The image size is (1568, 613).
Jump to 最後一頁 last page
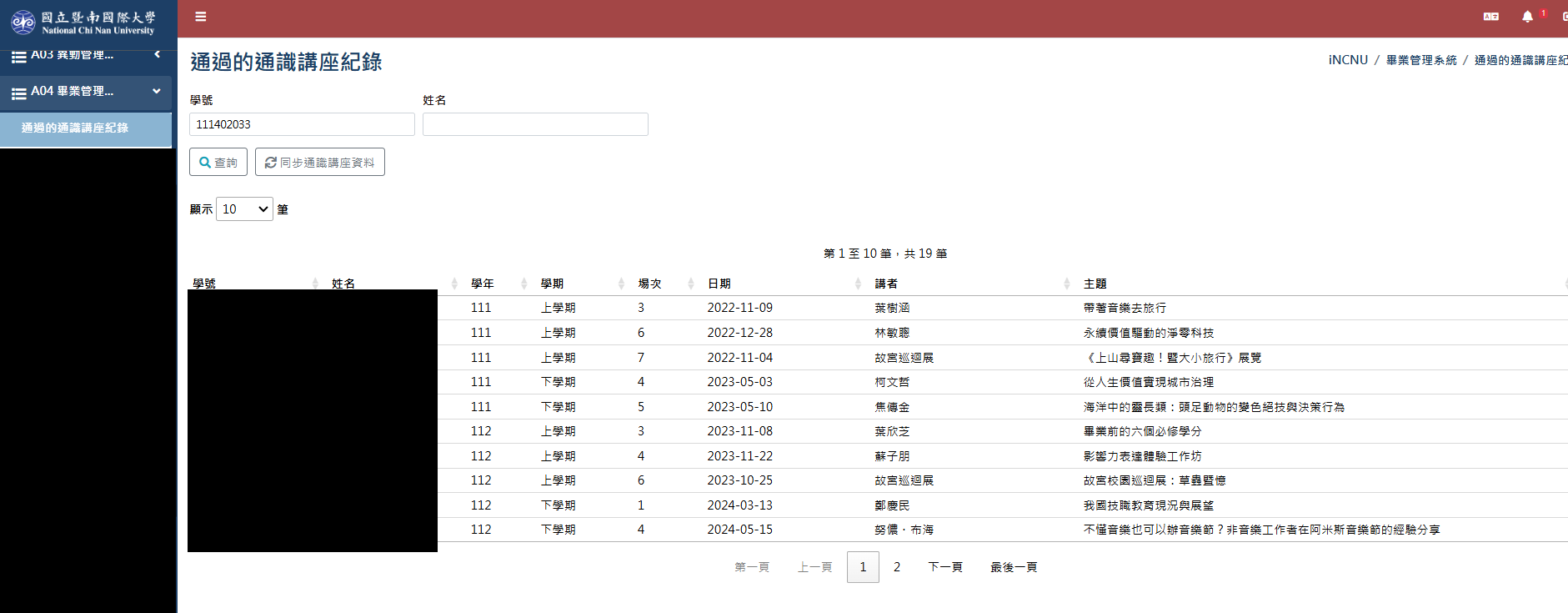click(1014, 567)
